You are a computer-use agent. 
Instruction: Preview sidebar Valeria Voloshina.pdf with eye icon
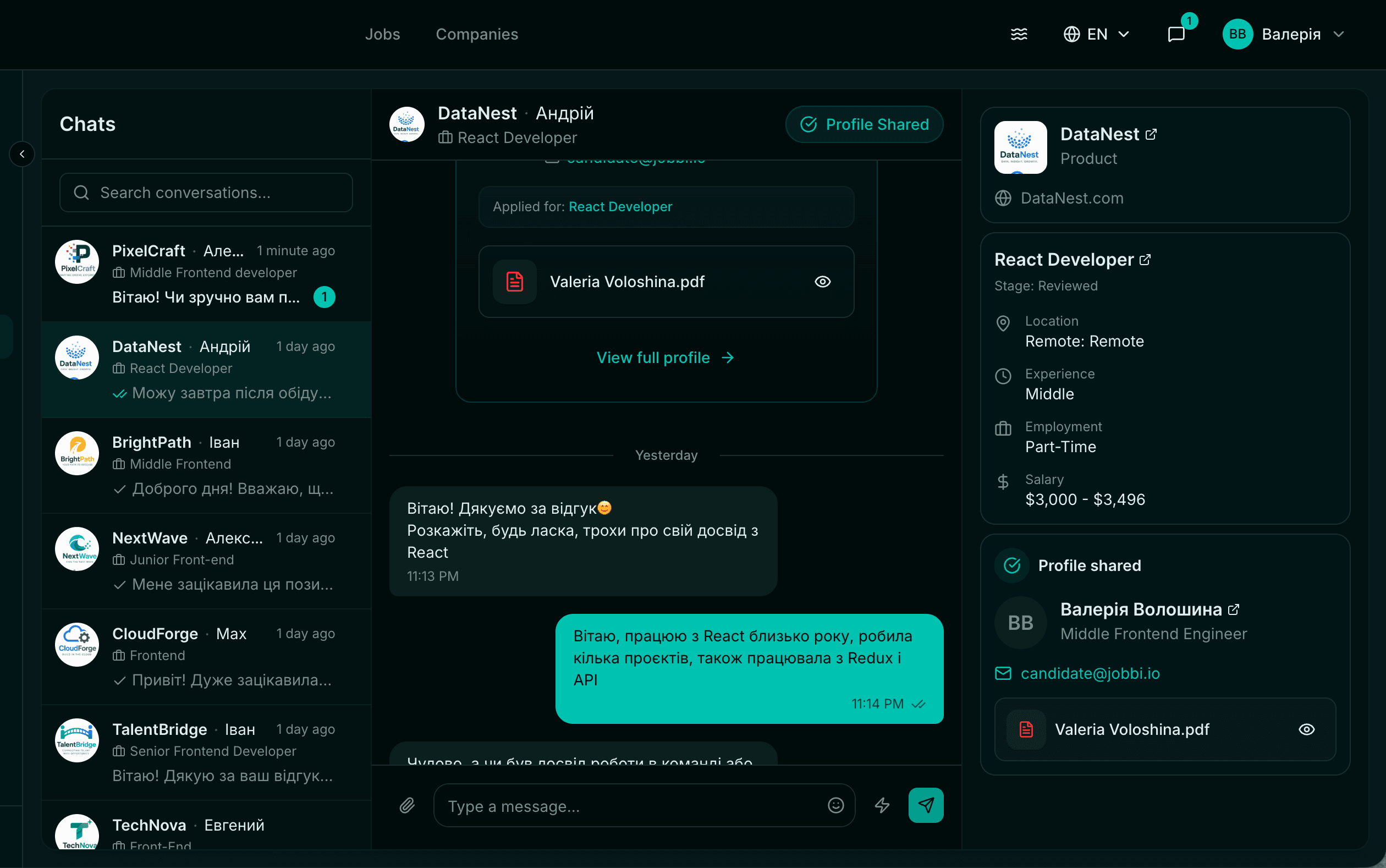[x=1306, y=729]
